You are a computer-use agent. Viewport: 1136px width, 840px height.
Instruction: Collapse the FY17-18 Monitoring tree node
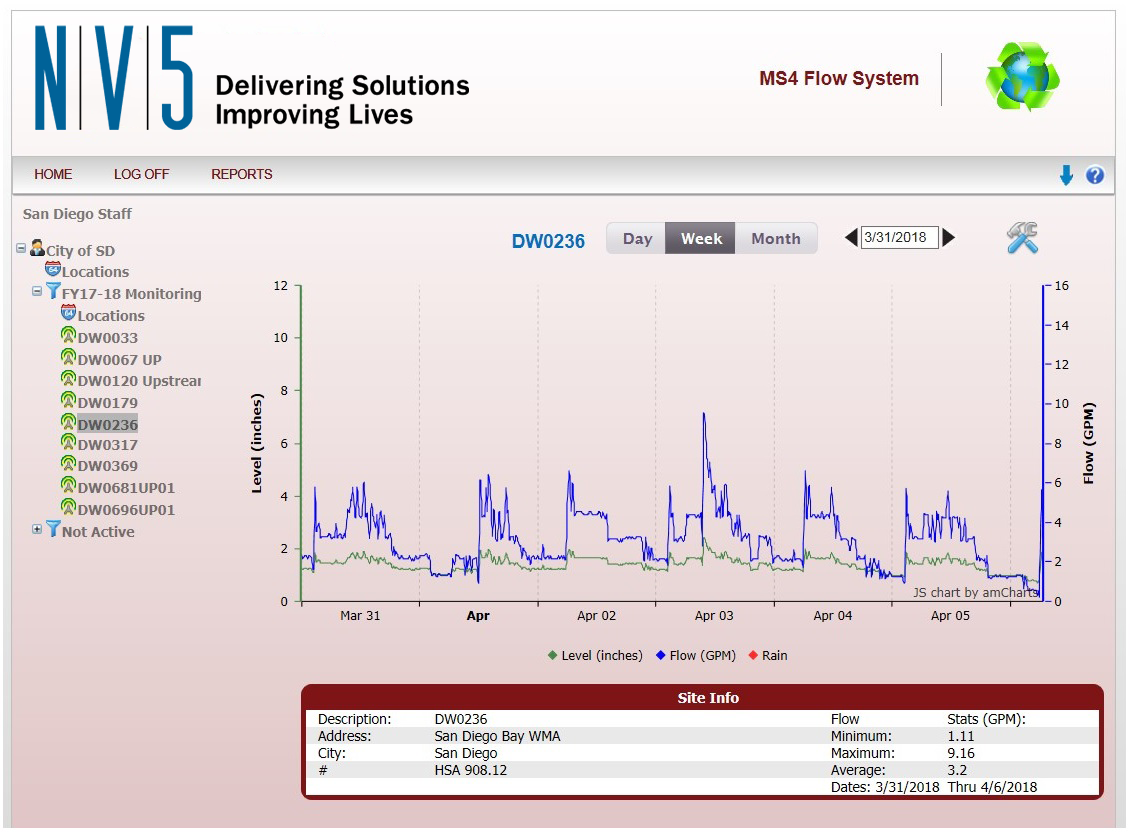pos(37,292)
